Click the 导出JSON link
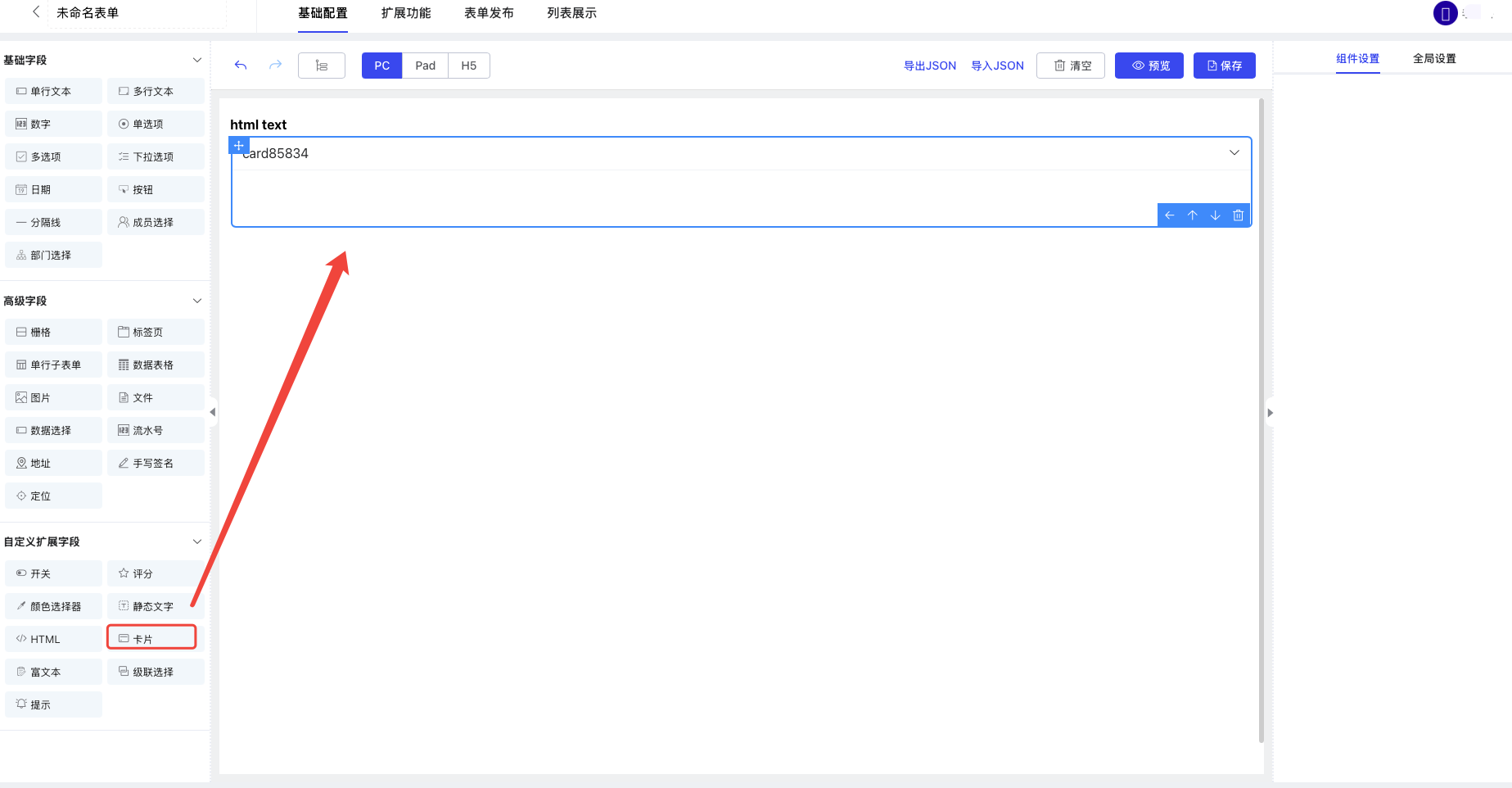The width and height of the screenshot is (1512, 788). (x=929, y=66)
